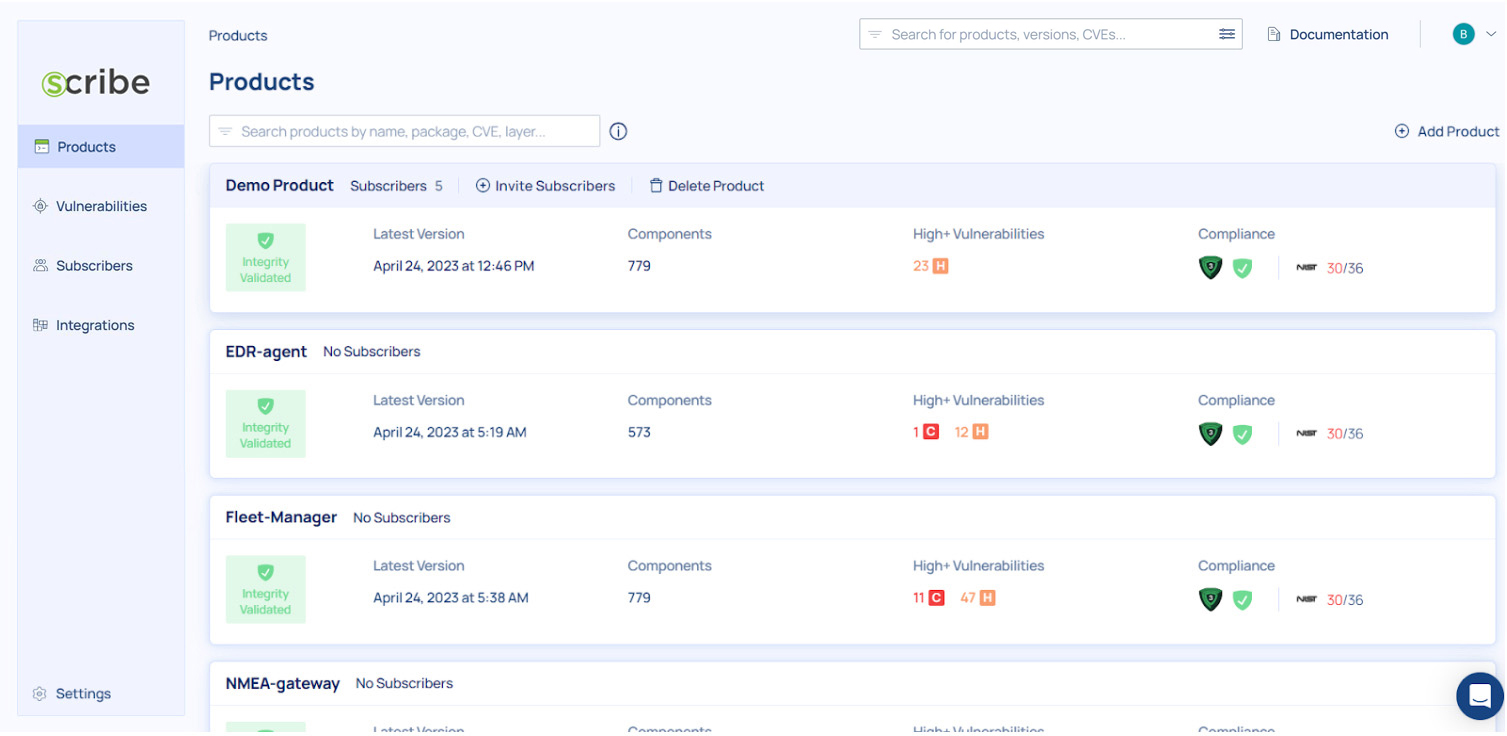
Task: Click EDR-agent green check shield icon
Action: click(x=1243, y=434)
